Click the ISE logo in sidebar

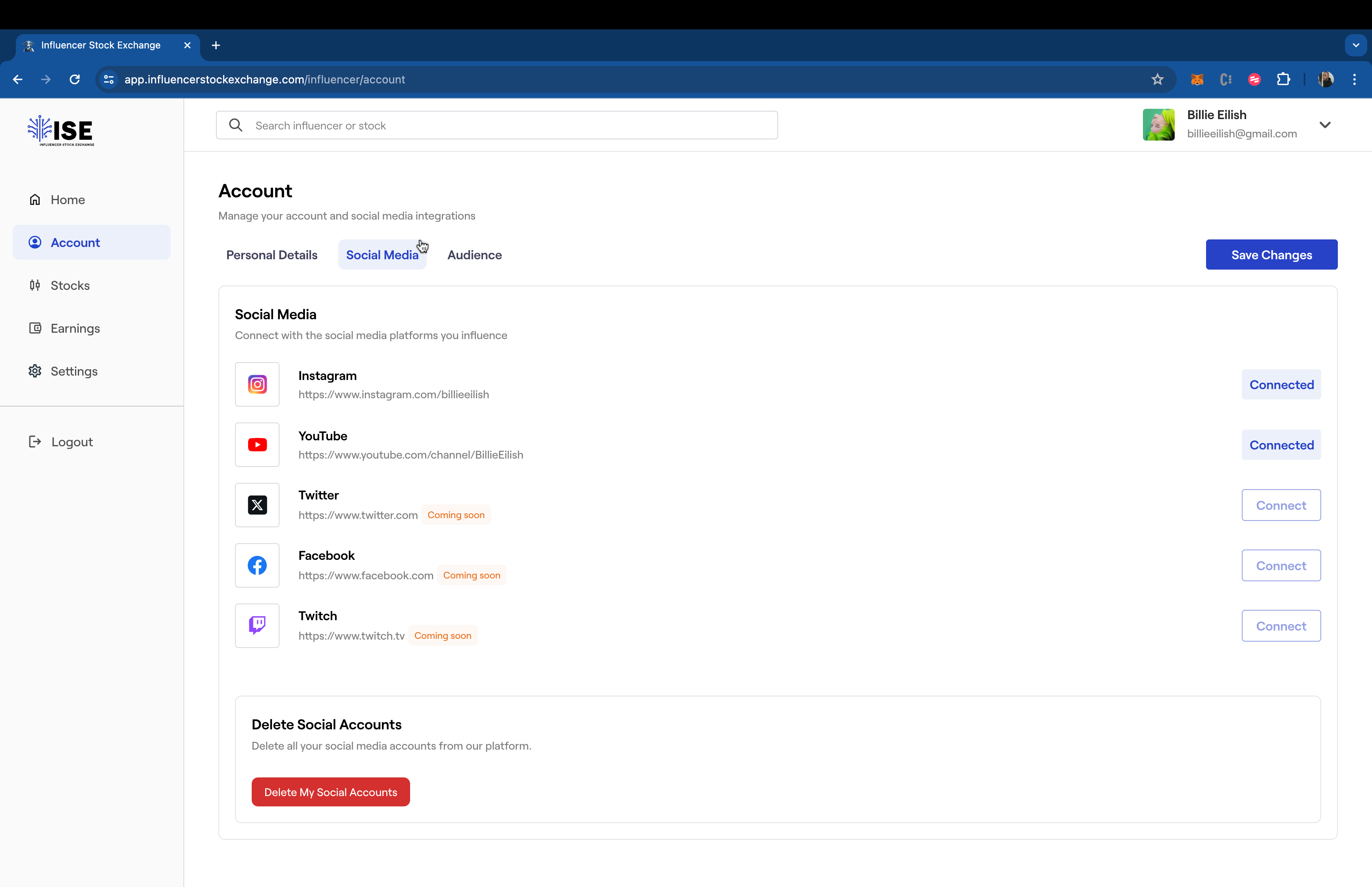pos(61,130)
